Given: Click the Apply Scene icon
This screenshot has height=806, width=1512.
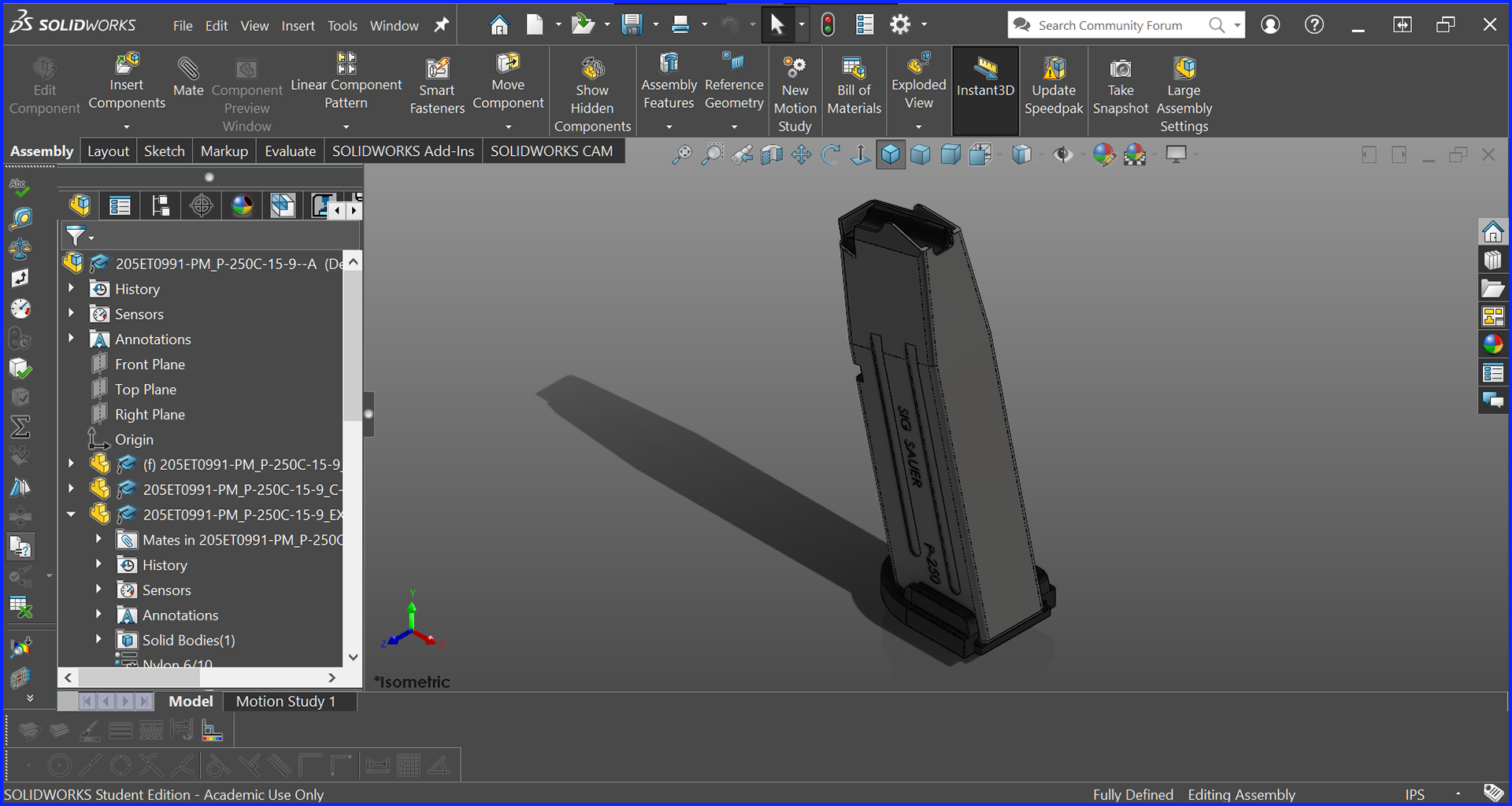Looking at the screenshot, I should (1135, 154).
